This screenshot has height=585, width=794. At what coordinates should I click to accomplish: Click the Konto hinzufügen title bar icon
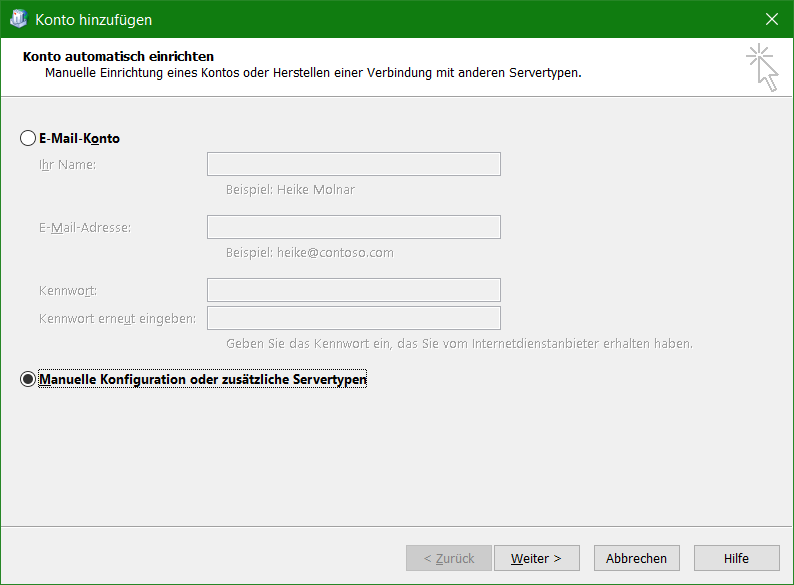pyautogui.click(x=19, y=19)
